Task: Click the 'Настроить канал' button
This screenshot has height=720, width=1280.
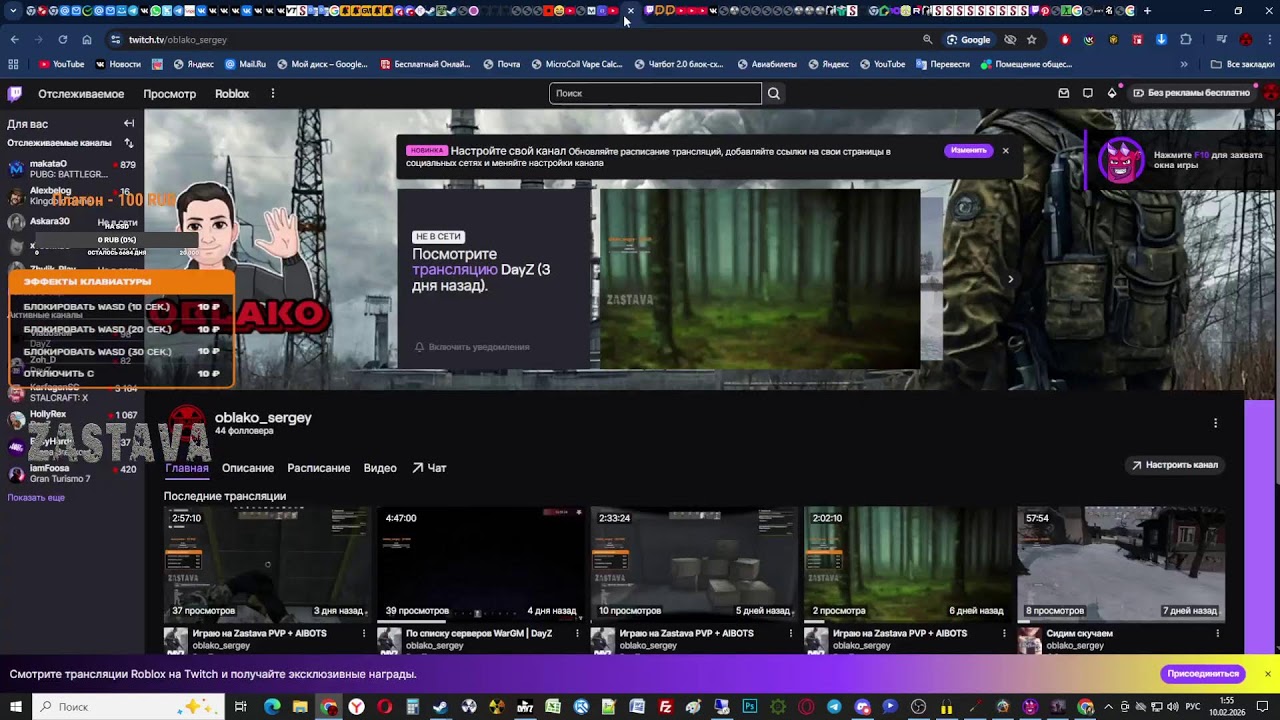Action: click(x=1175, y=465)
